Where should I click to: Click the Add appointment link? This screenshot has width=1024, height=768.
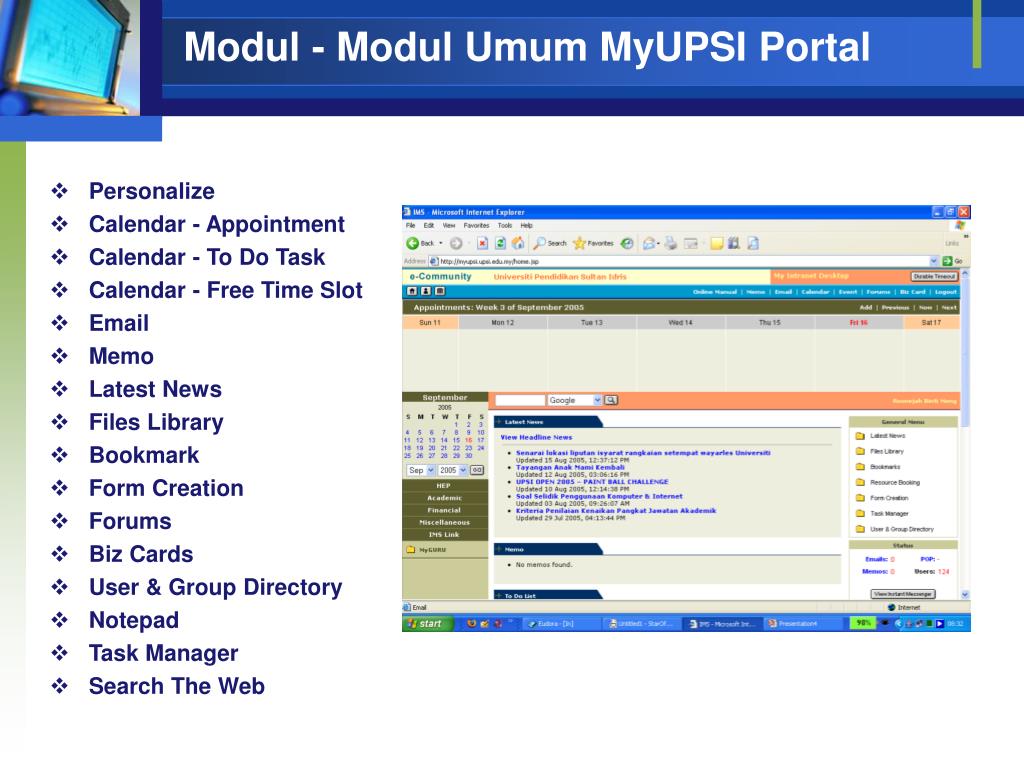[866, 307]
